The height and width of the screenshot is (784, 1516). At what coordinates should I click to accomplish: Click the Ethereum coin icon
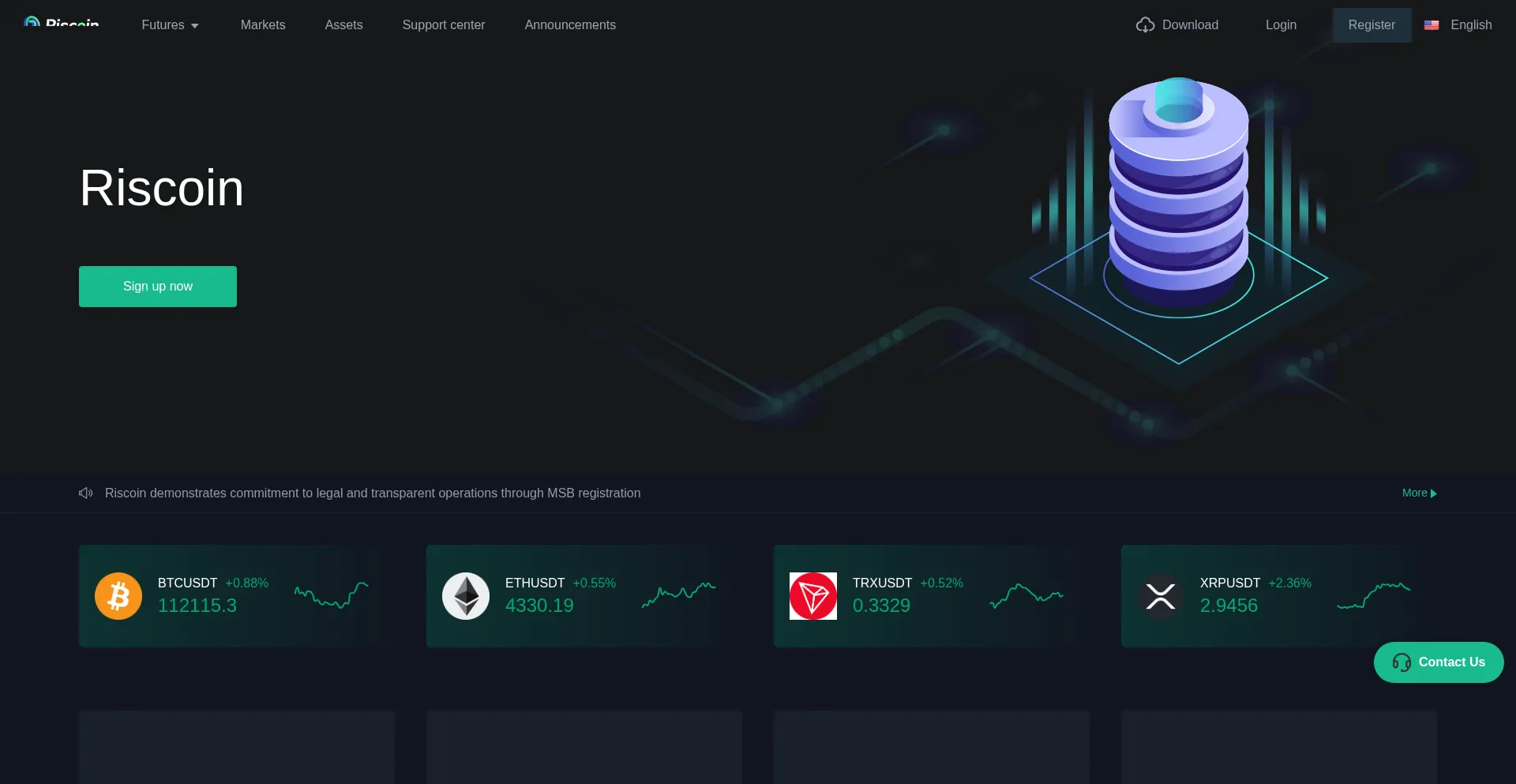466,596
